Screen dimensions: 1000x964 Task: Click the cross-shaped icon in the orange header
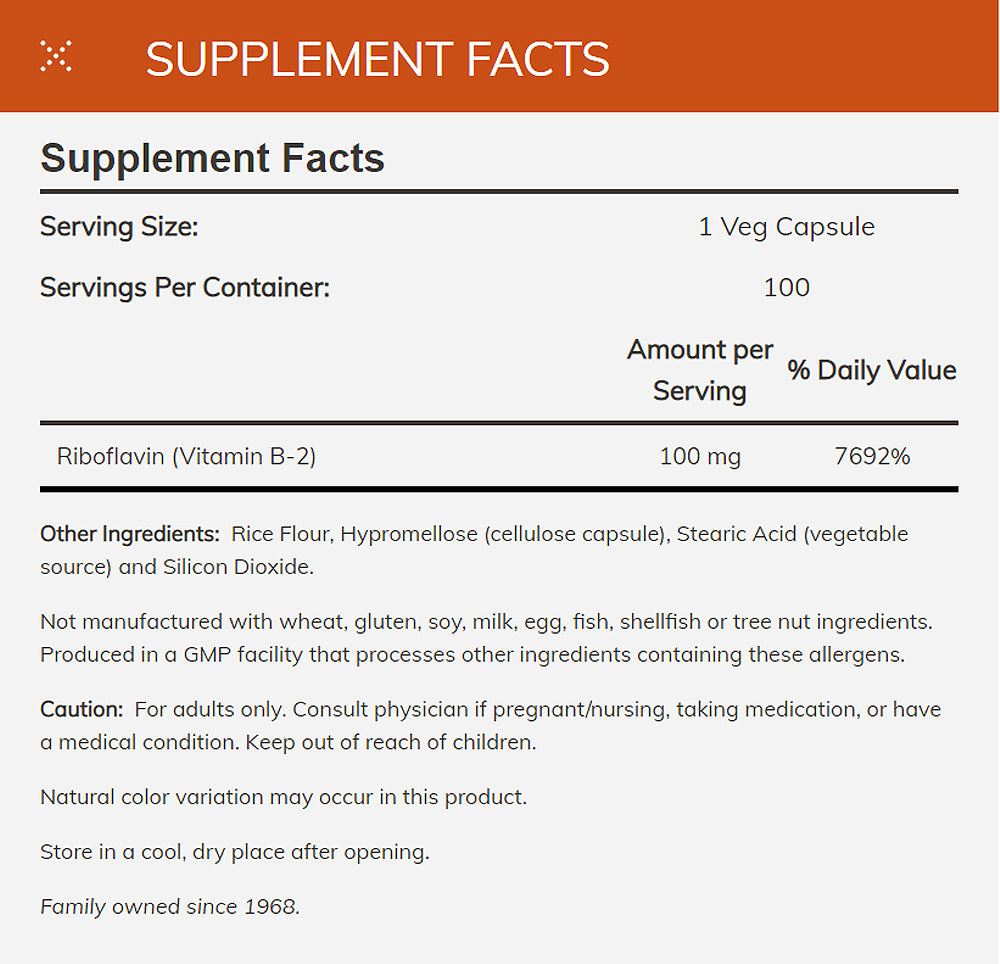(56, 57)
